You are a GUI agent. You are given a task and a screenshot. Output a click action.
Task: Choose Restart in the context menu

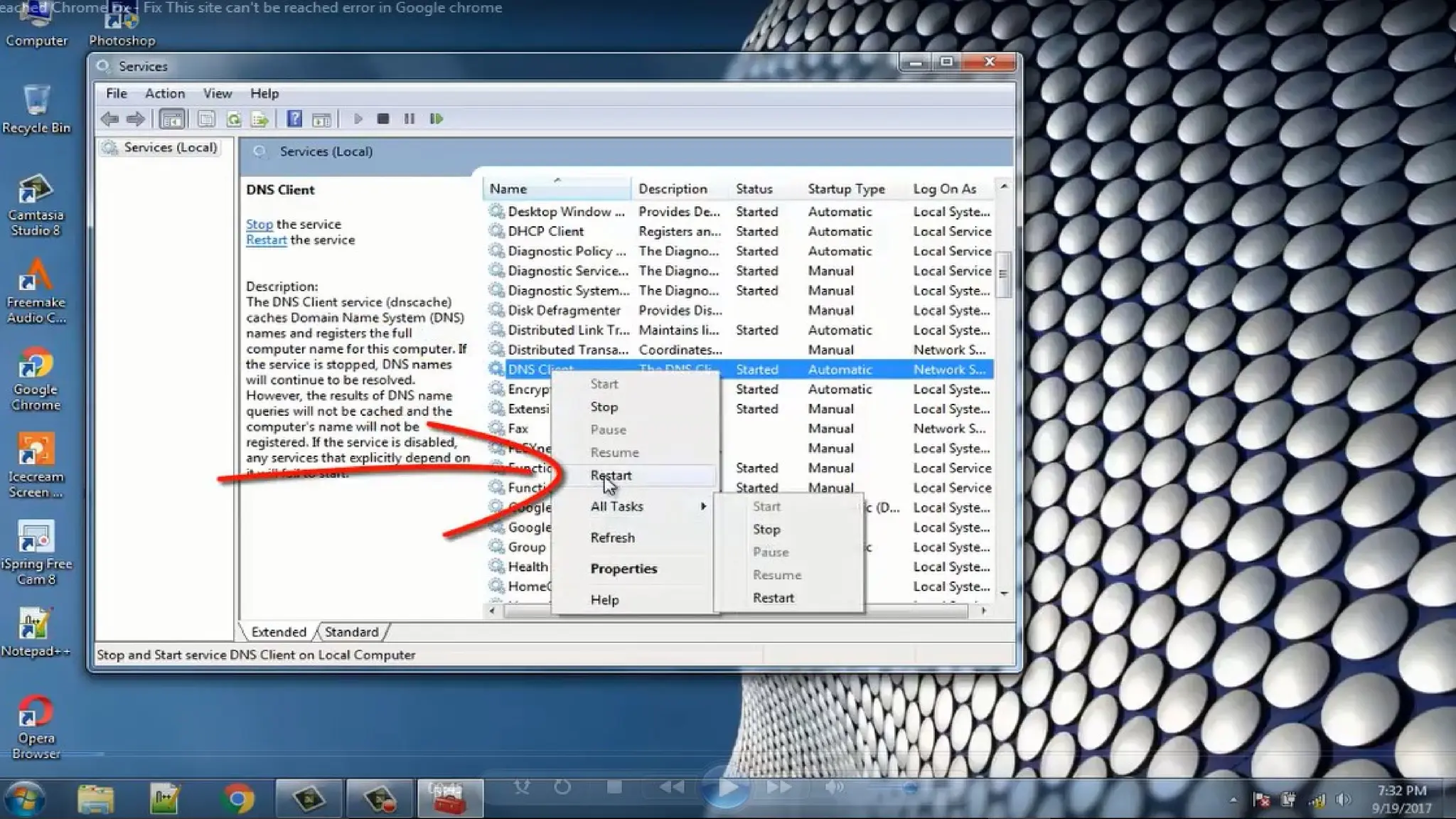click(x=611, y=476)
